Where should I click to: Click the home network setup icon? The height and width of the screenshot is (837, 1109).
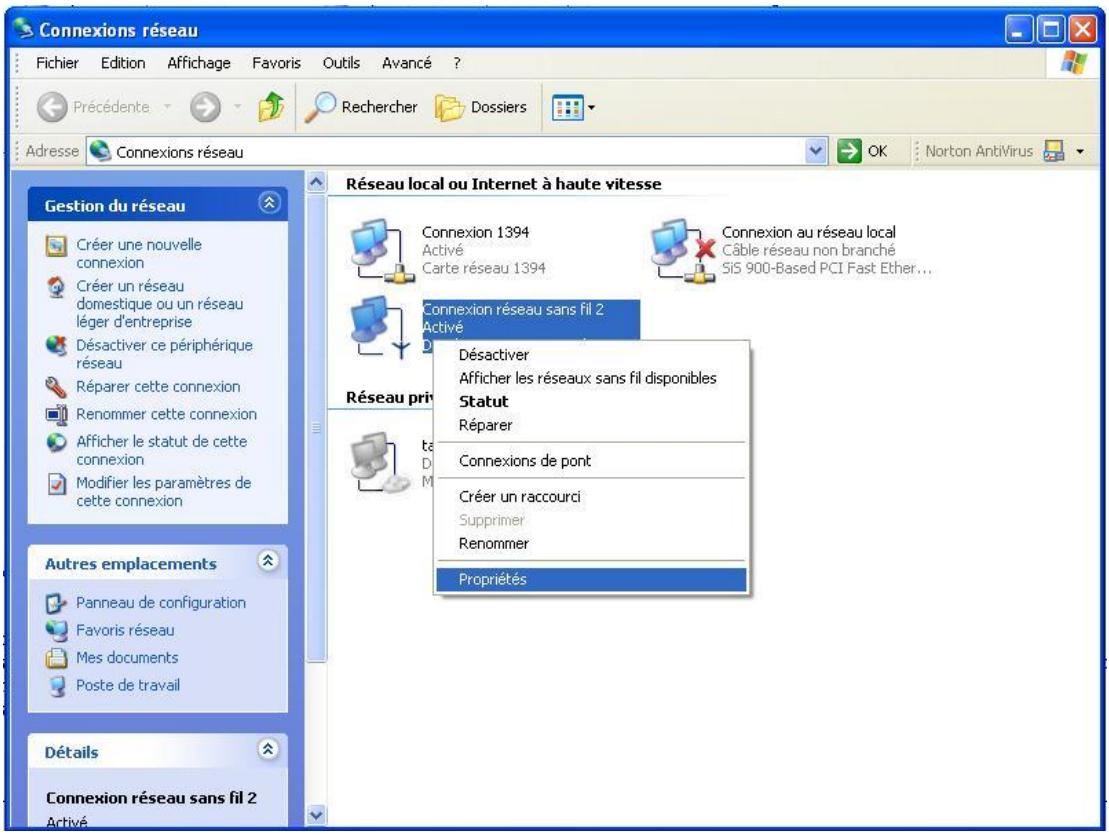point(56,287)
